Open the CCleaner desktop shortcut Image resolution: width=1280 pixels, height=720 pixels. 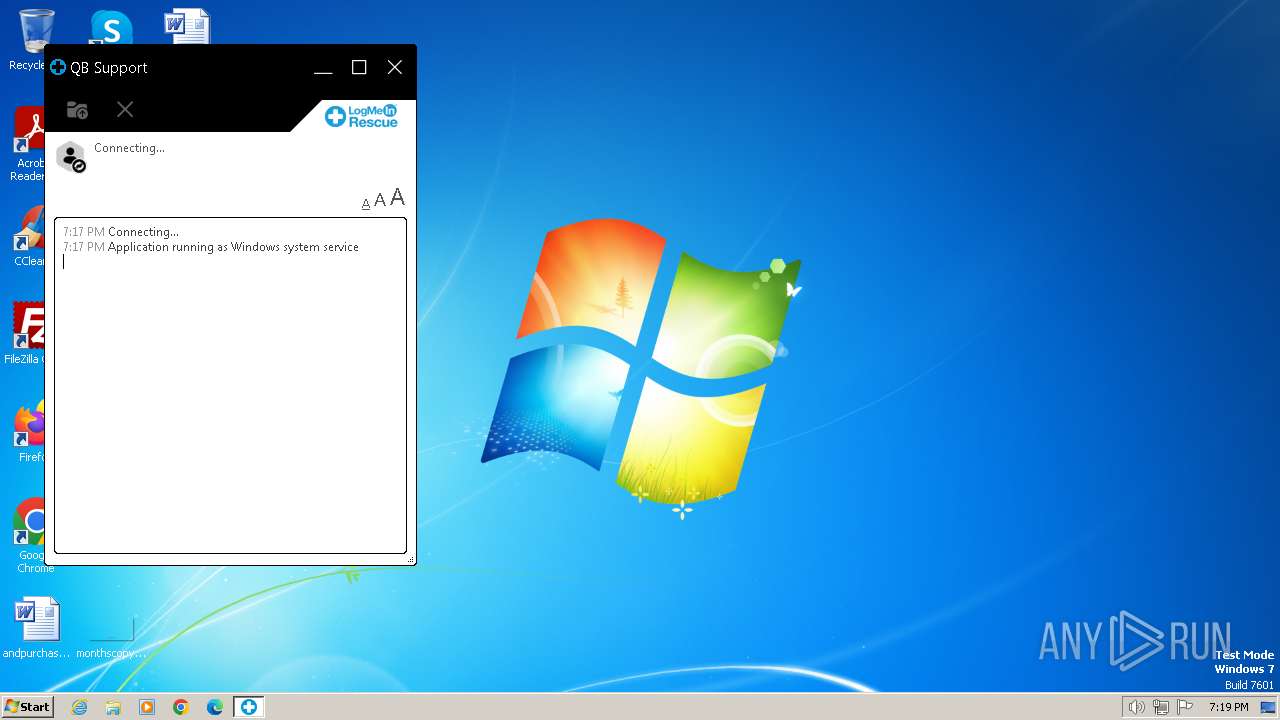coord(30,236)
